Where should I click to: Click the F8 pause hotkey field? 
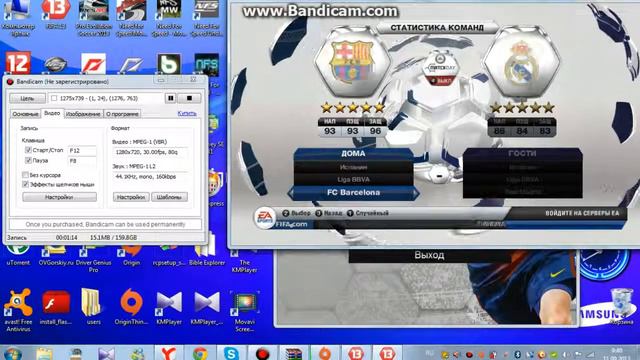[82, 161]
